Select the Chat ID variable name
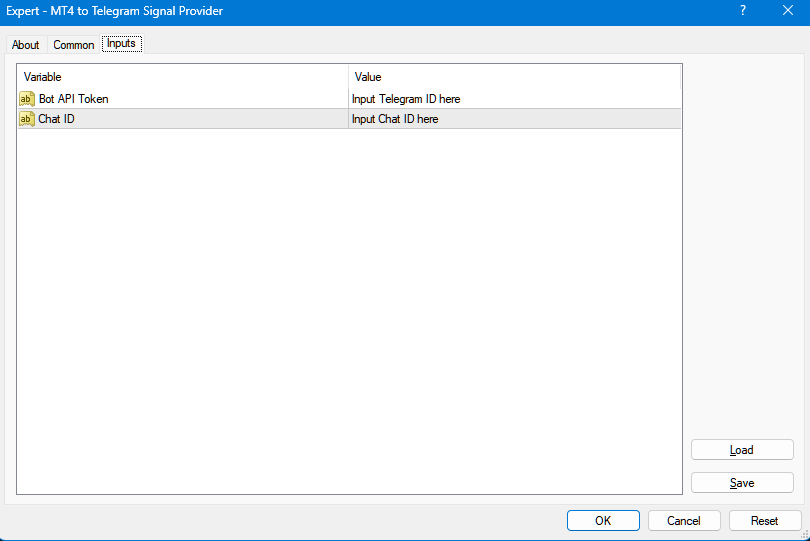This screenshot has height=541, width=810. (57, 119)
